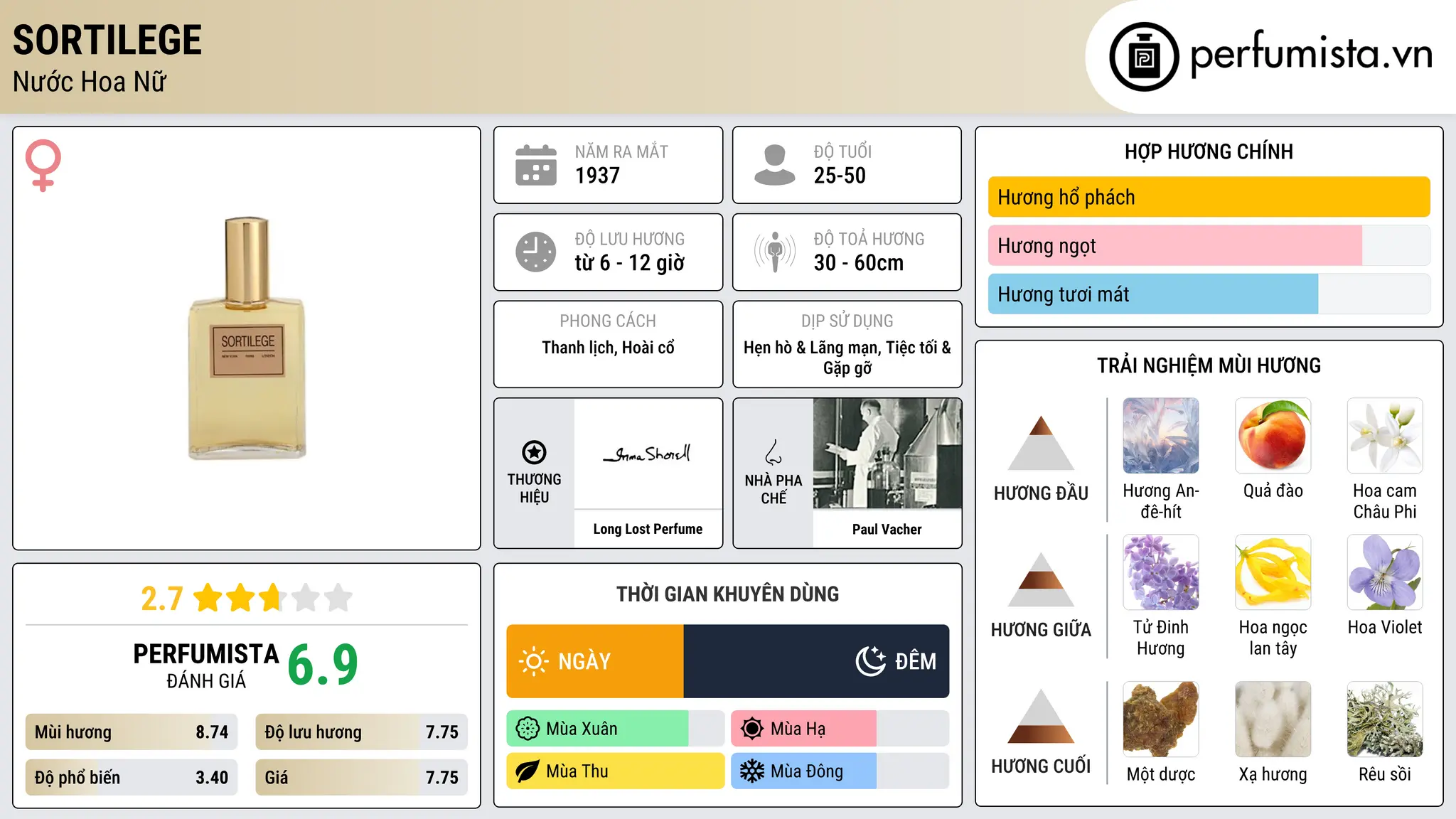Click the orange Ngày daytime segment
Image resolution: width=1456 pixels, height=819 pixels.
point(595,661)
